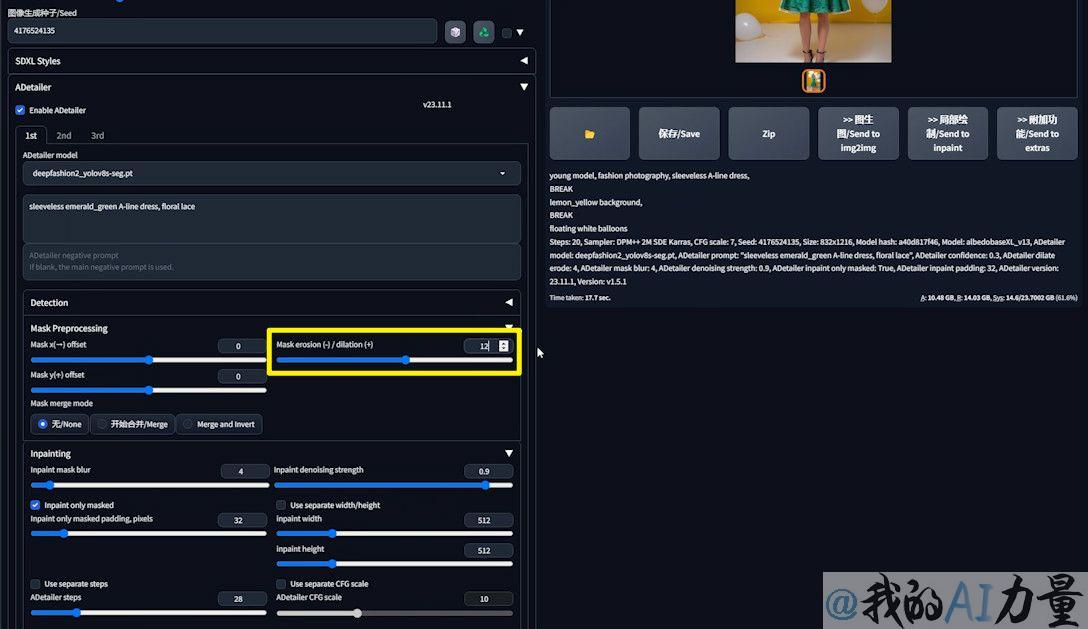Viewport: 1088px width, 629px height.
Task: Switch to the 1st ADetailer tab
Action: (x=31, y=135)
